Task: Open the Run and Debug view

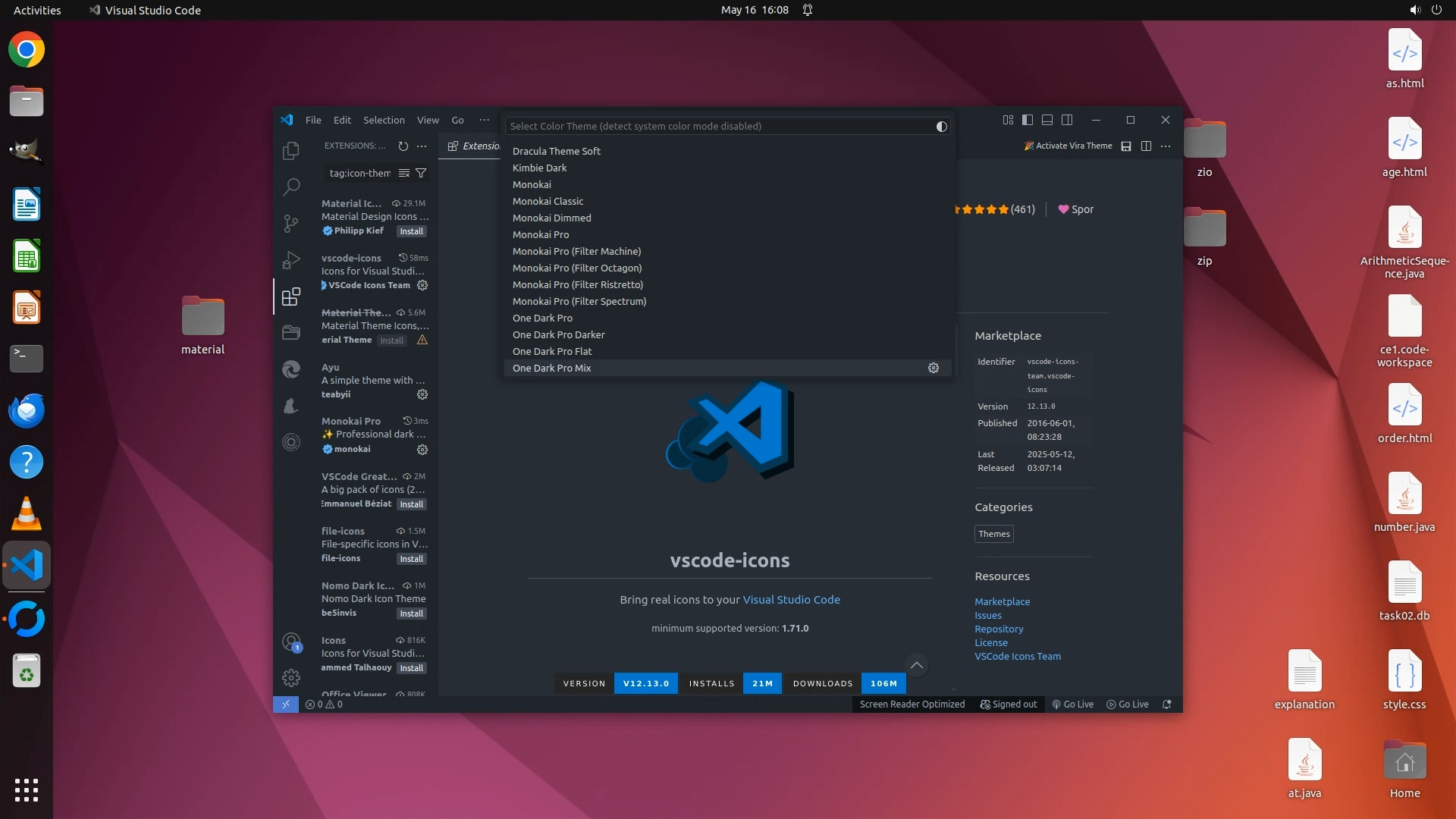Action: pyautogui.click(x=291, y=260)
